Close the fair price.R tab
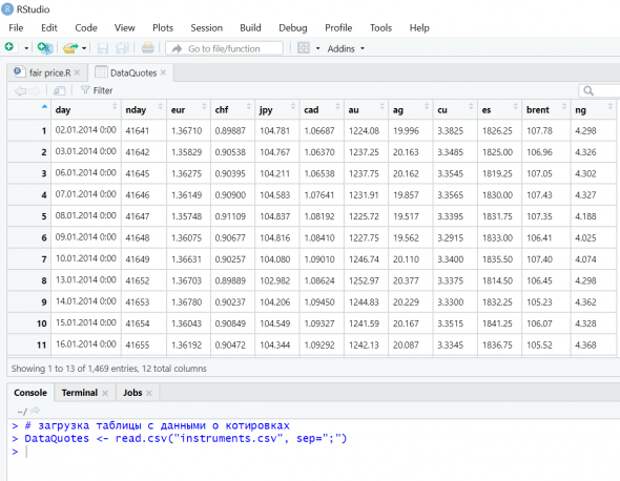 tap(78, 73)
